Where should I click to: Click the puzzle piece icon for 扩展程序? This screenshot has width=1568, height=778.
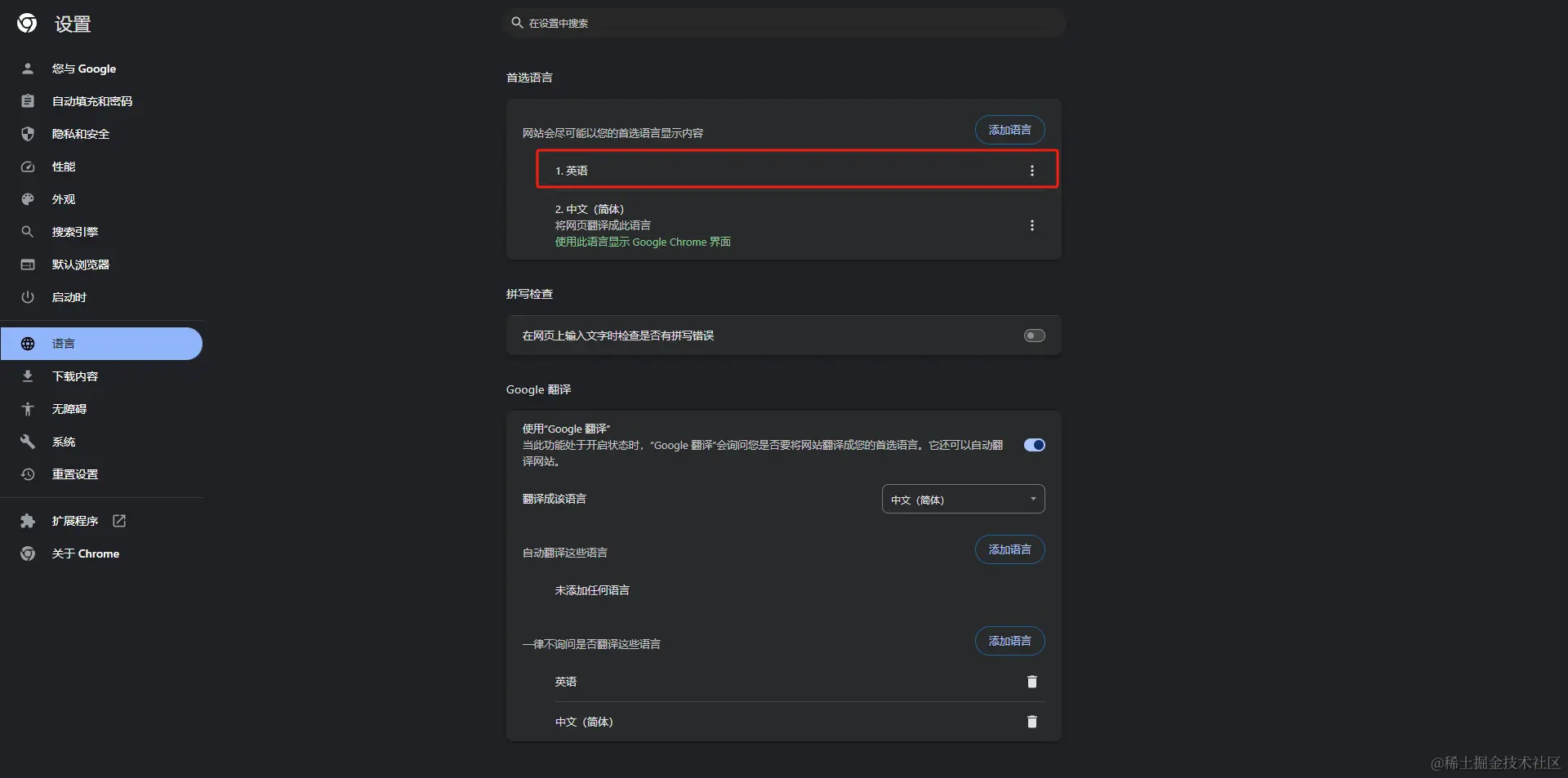(28, 521)
